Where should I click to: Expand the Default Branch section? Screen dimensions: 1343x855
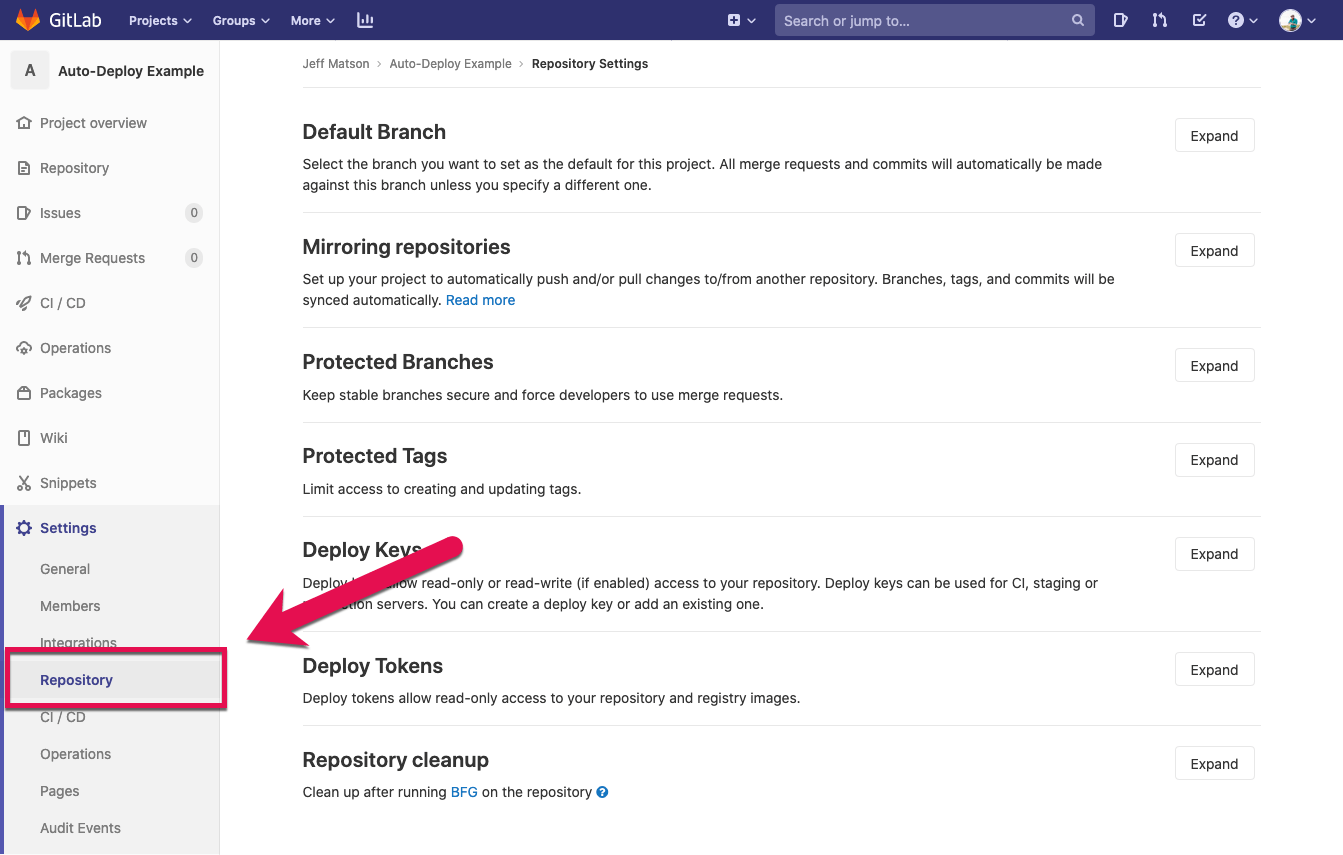(1214, 135)
